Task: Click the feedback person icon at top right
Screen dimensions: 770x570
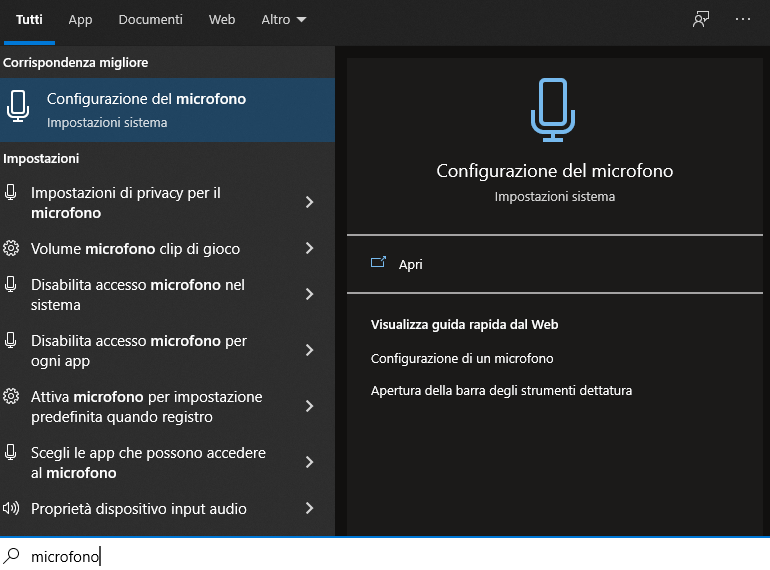Action: (701, 20)
